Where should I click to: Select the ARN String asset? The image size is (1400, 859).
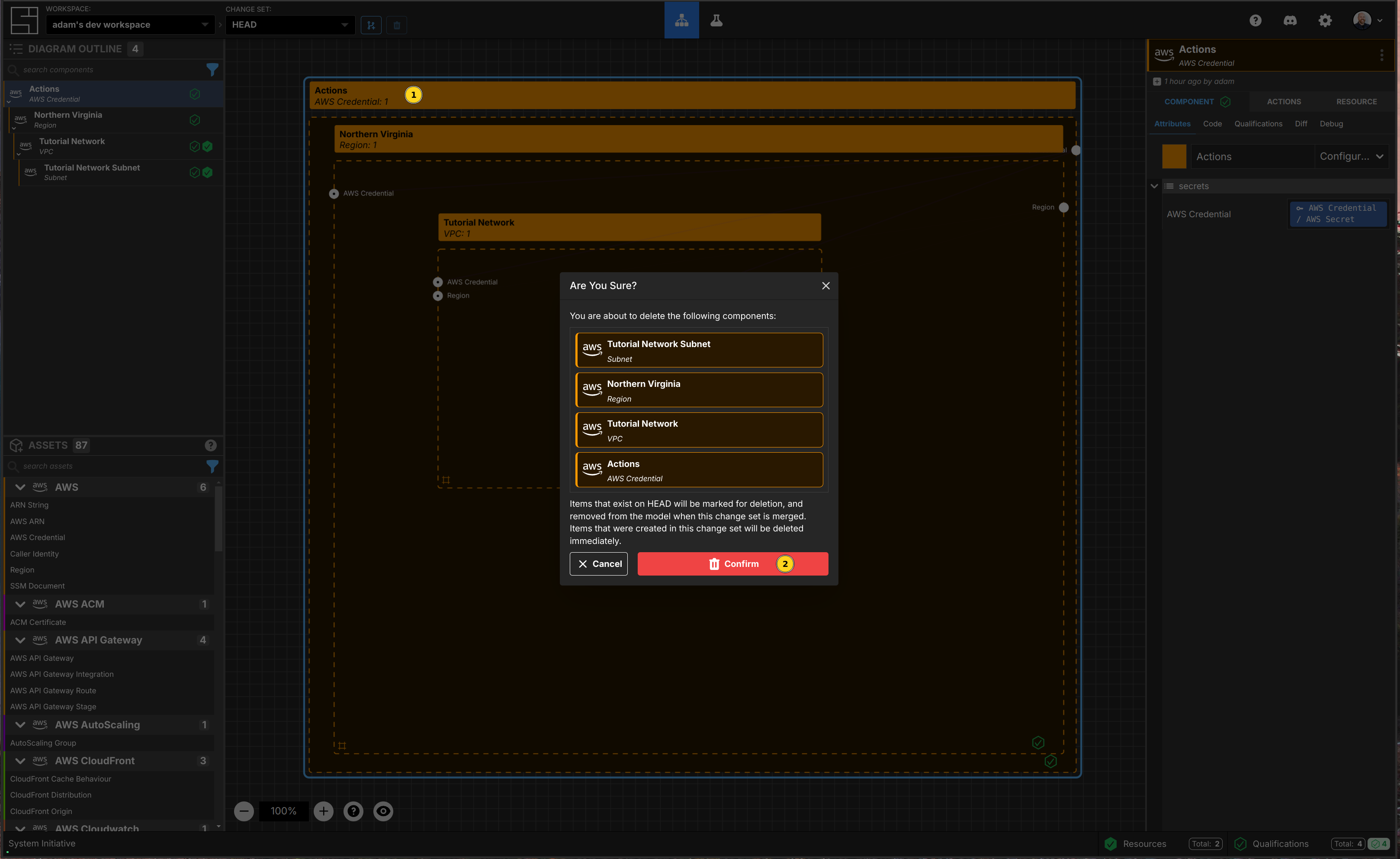29,505
